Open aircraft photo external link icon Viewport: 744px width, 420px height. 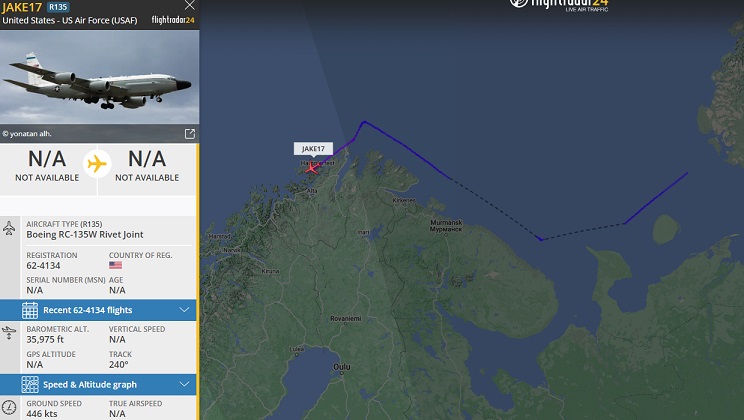[190, 134]
